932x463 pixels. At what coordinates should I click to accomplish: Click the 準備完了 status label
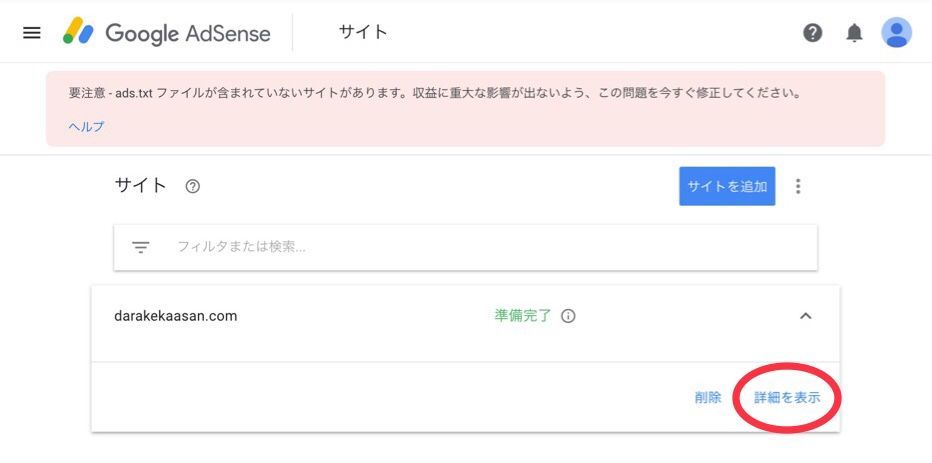(x=522, y=316)
